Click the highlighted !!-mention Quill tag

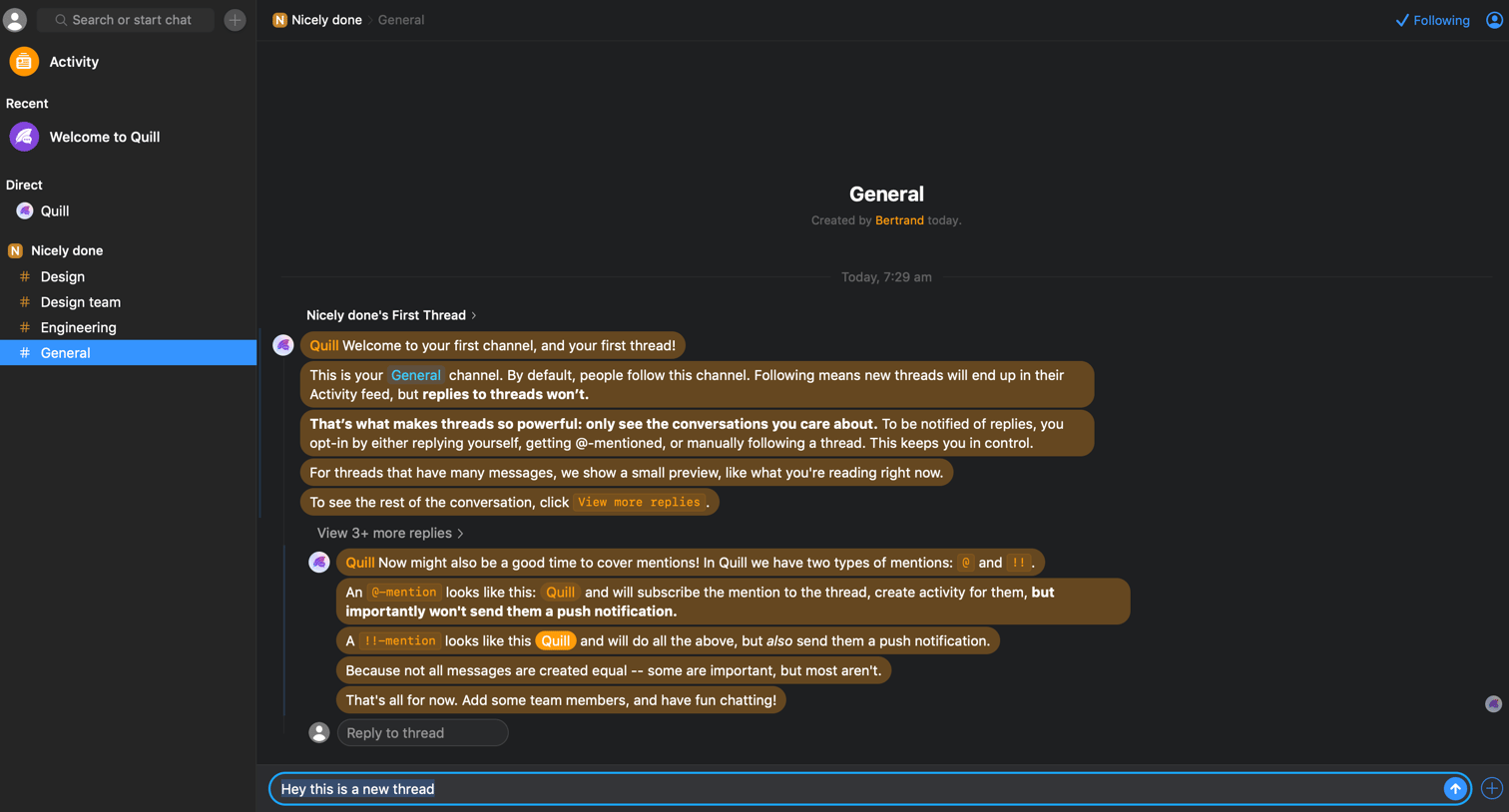pos(556,640)
